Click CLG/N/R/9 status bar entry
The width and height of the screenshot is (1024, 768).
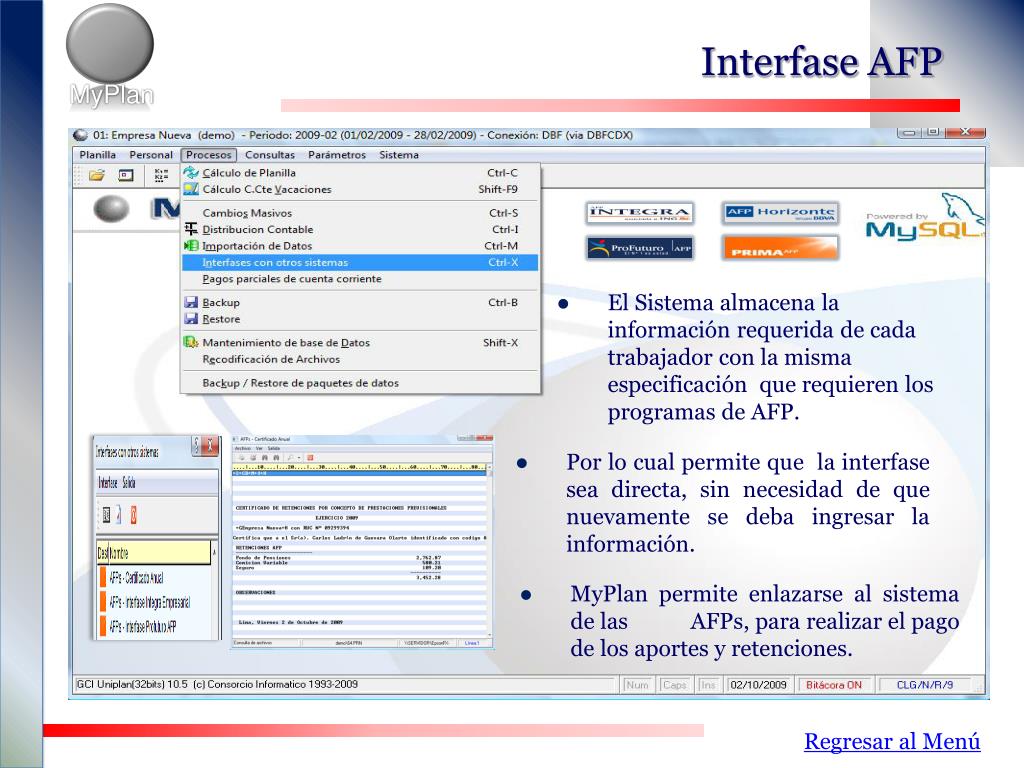(x=924, y=685)
